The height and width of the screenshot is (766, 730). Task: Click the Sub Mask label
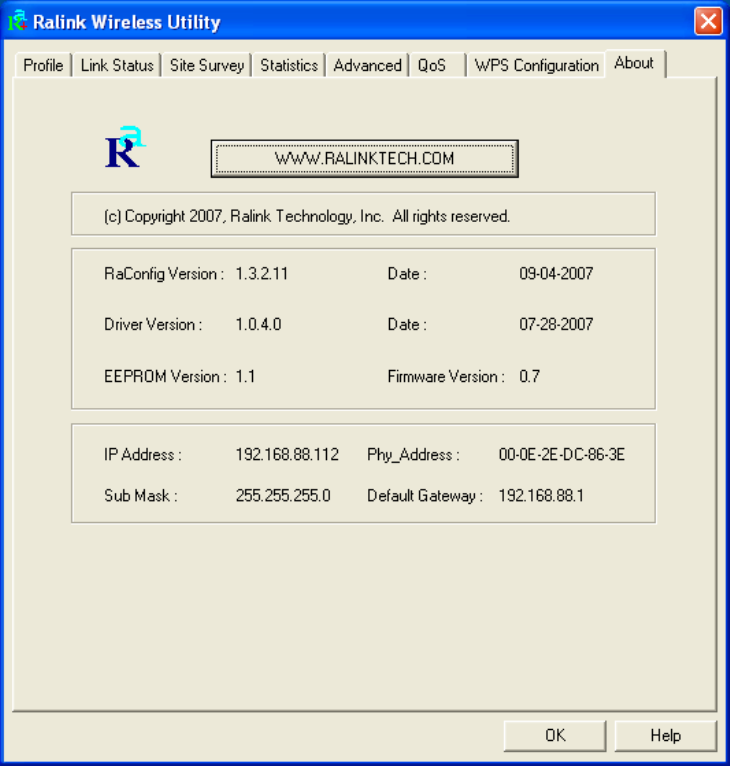click(x=141, y=496)
